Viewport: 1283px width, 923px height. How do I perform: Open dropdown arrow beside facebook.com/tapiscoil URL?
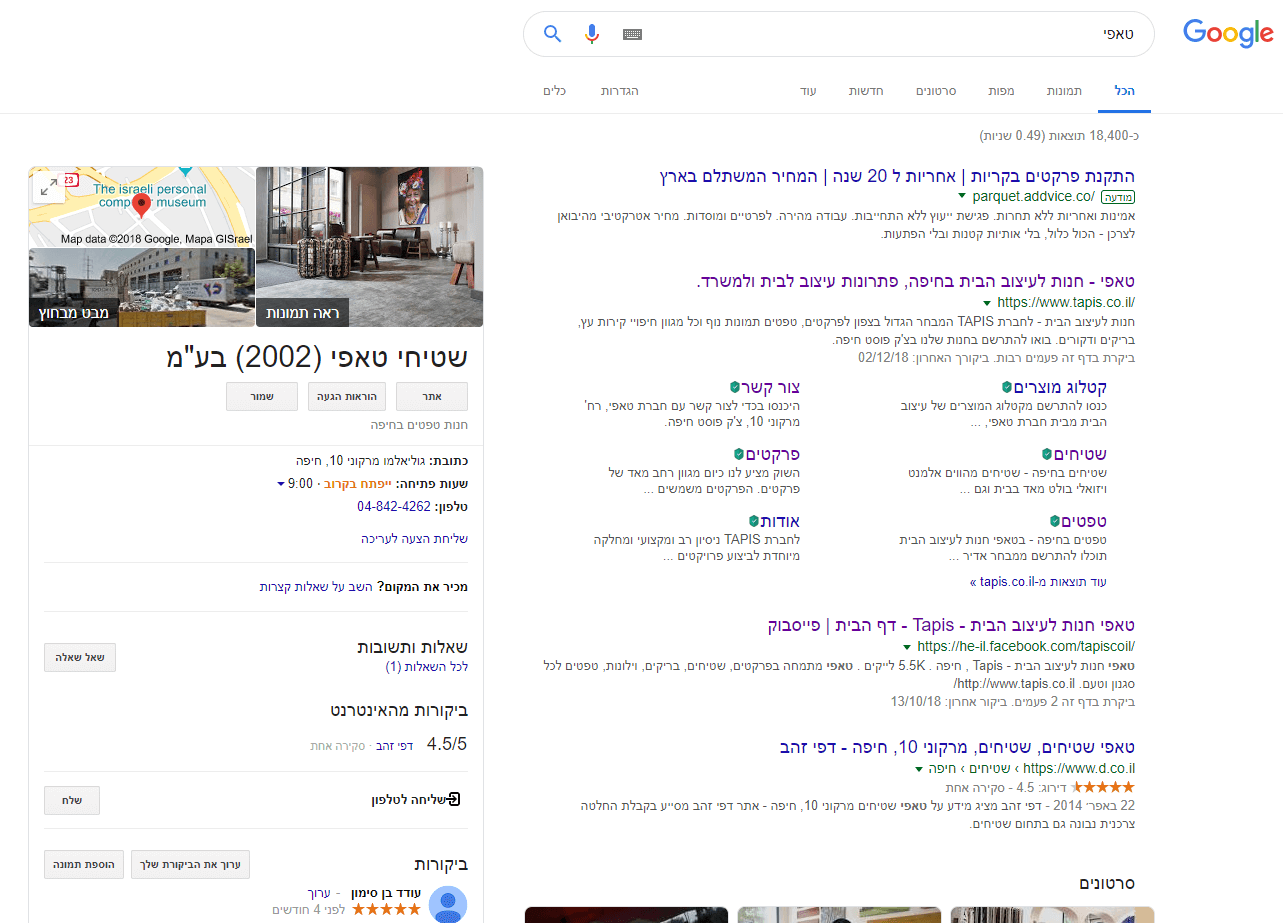click(x=907, y=647)
